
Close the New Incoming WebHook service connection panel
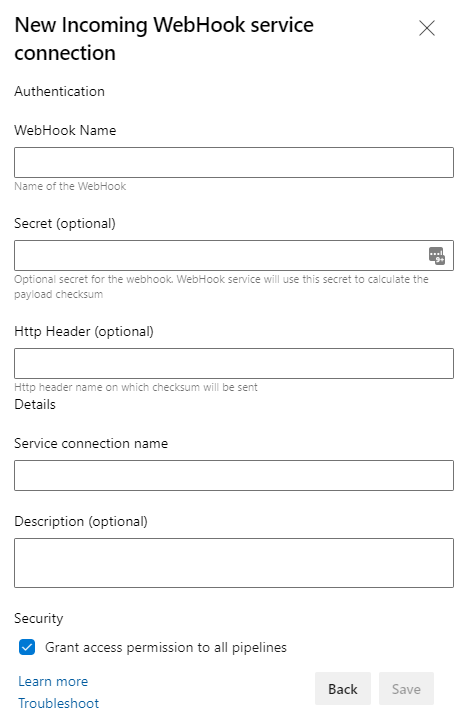(x=426, y=28)
